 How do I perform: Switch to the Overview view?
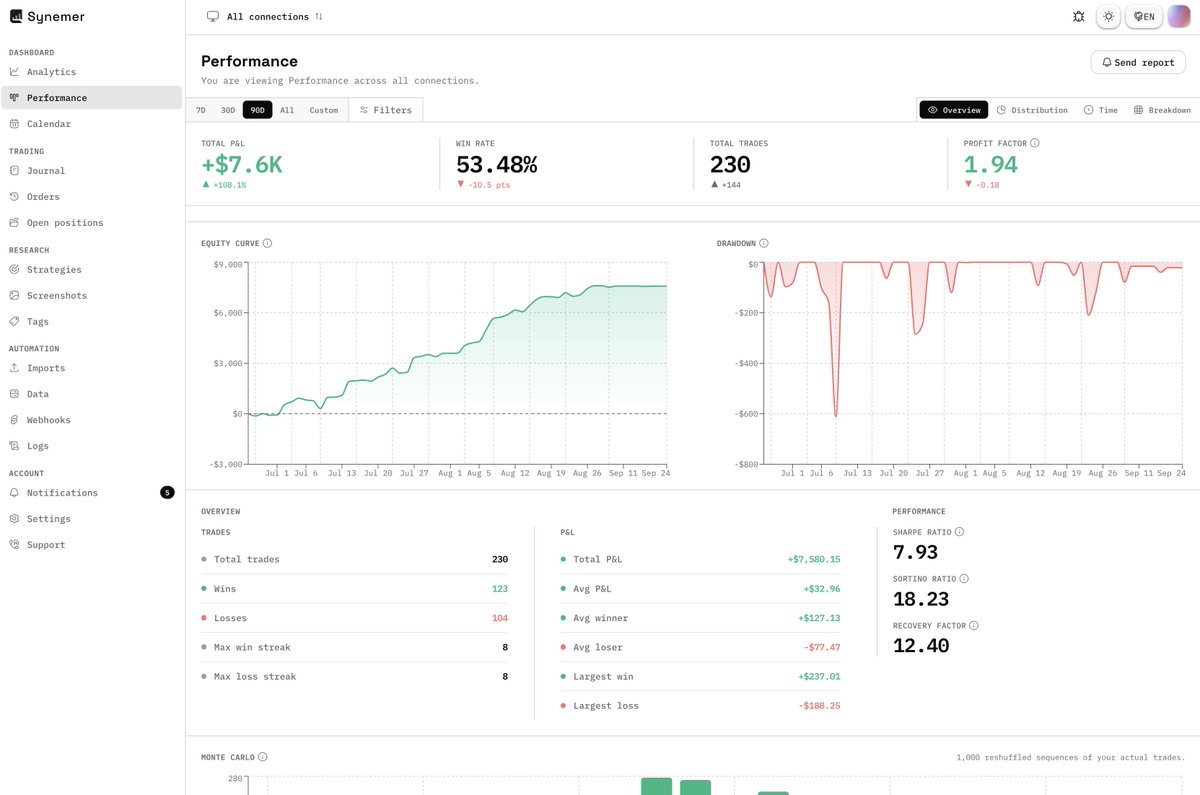point(954,110)
